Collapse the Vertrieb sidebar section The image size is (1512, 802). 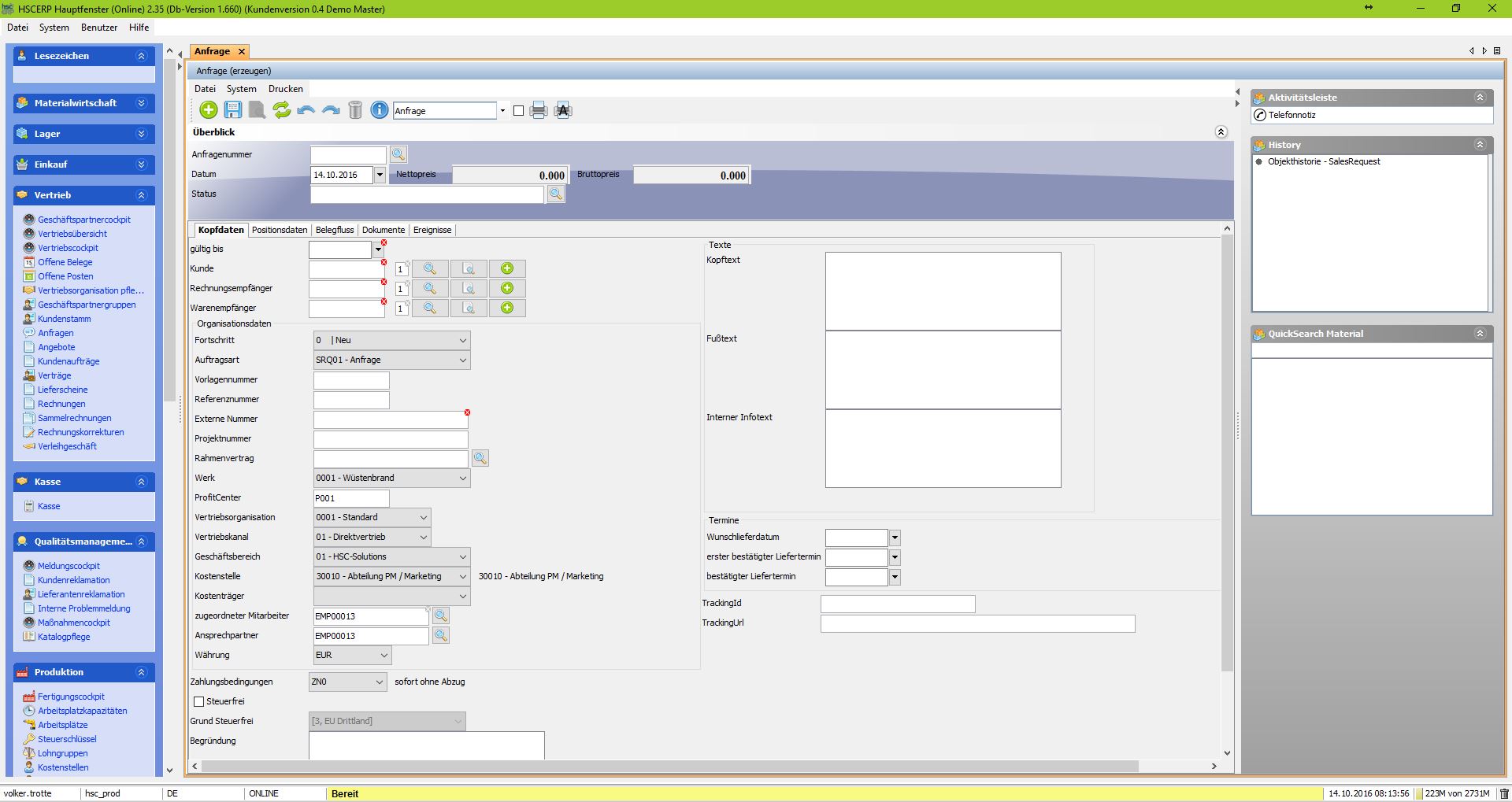point(142,195)
